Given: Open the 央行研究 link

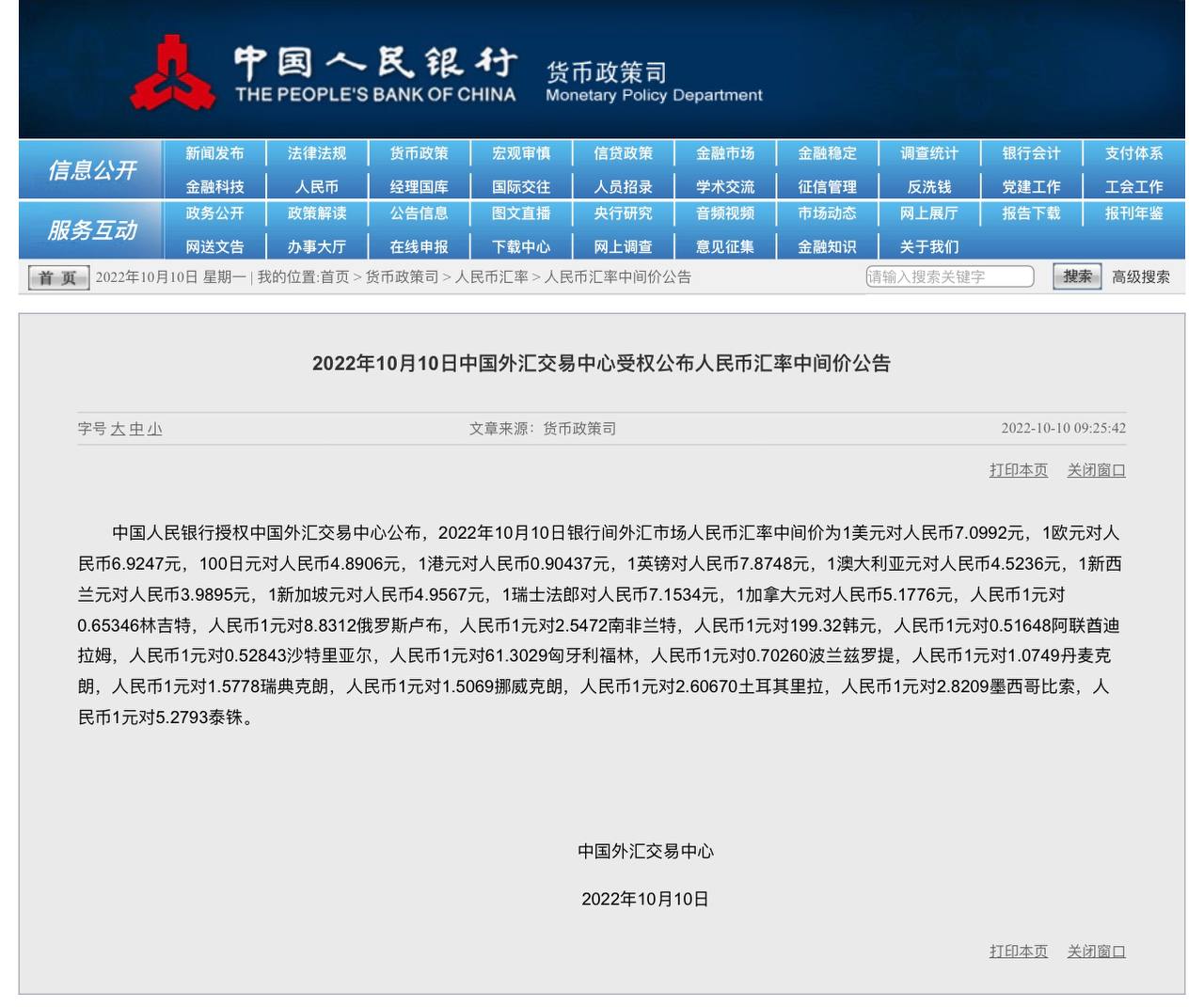Looking at the screenshot, I should coord(623,213).
